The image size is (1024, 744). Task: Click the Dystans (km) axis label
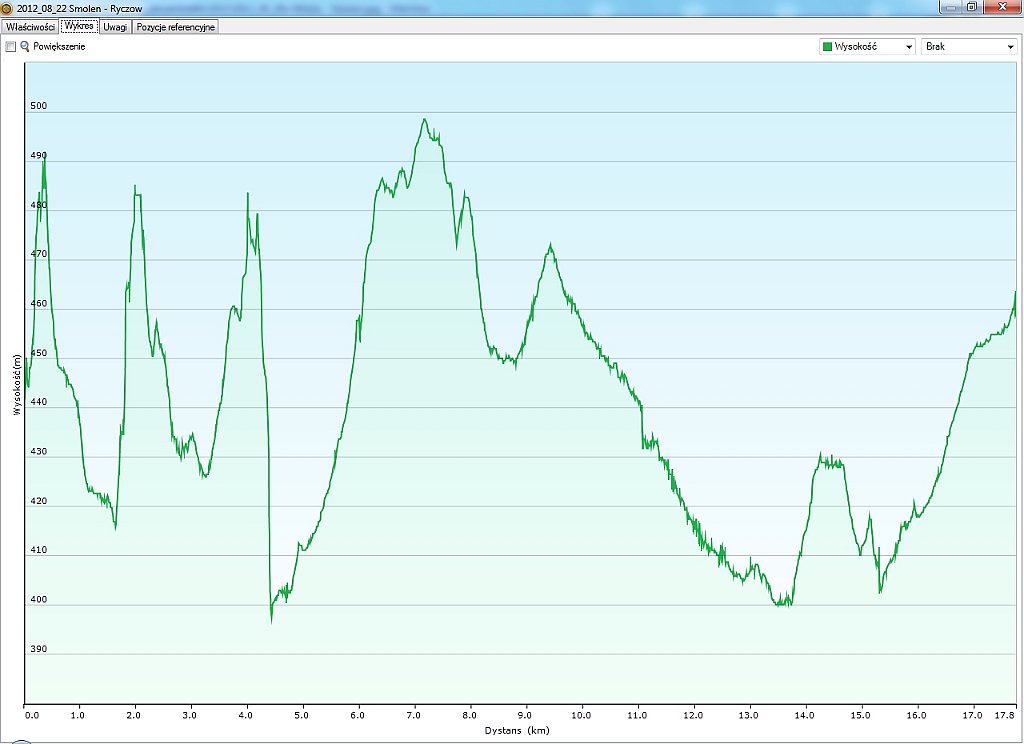pos(517,731)
